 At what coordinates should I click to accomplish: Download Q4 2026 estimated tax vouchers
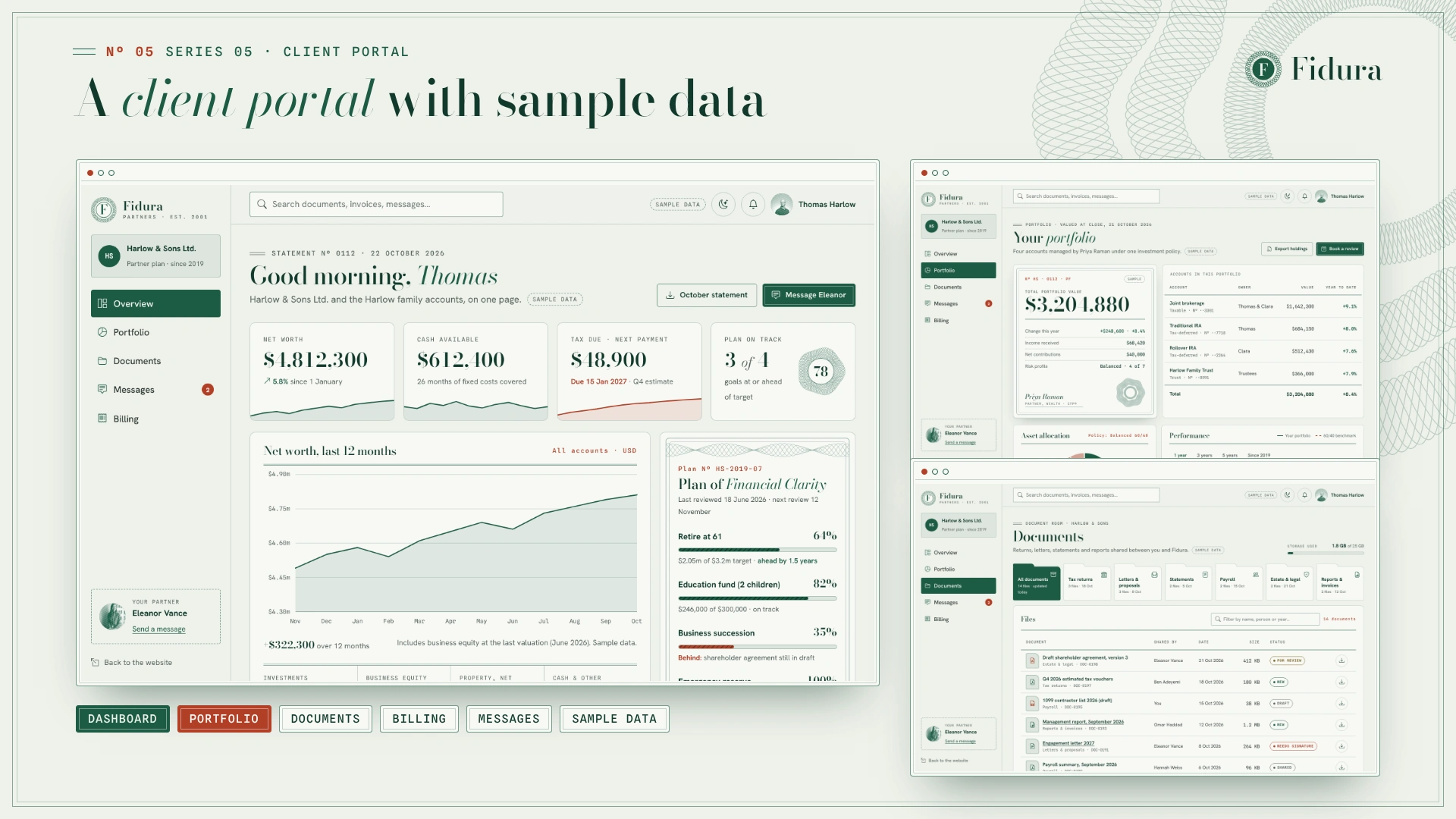coord(1341,682)
